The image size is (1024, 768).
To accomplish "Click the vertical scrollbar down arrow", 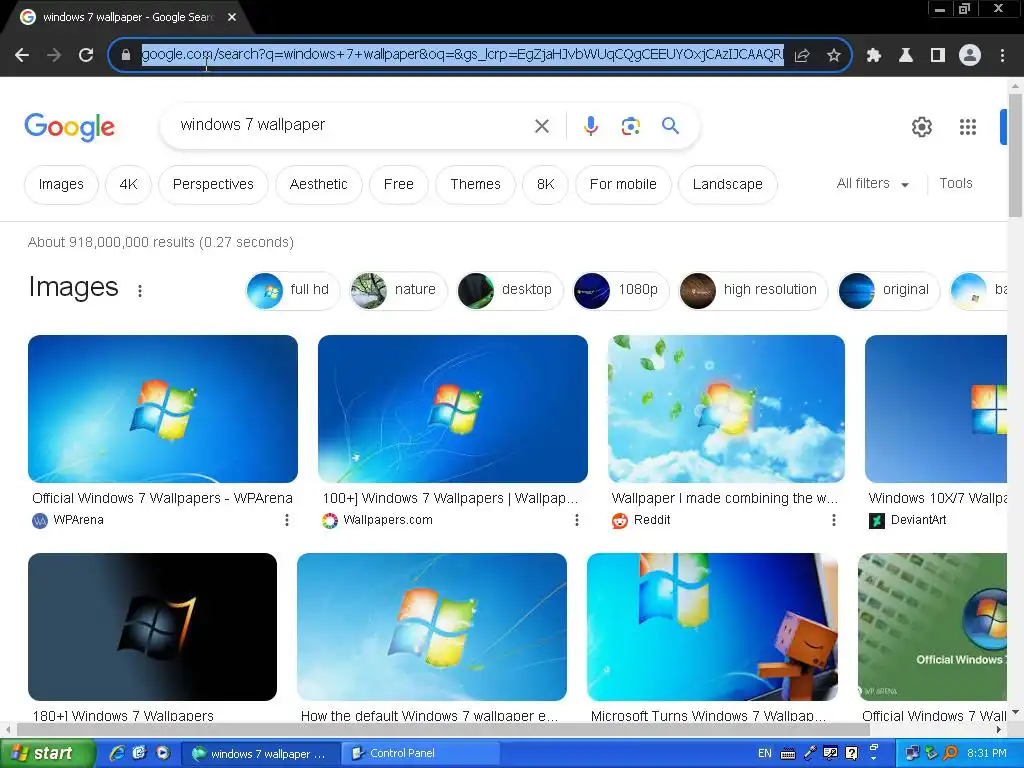I will tap(1015, 713).
